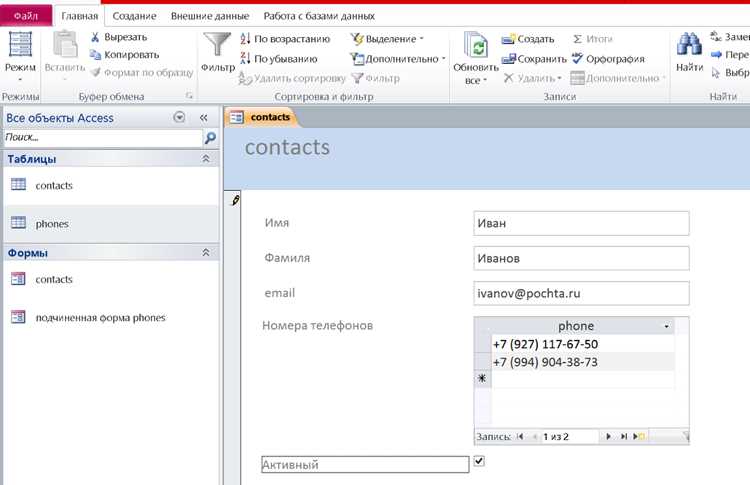Create new record with Создать
Viewport: 750px width, 485px height.
[528, 39]
